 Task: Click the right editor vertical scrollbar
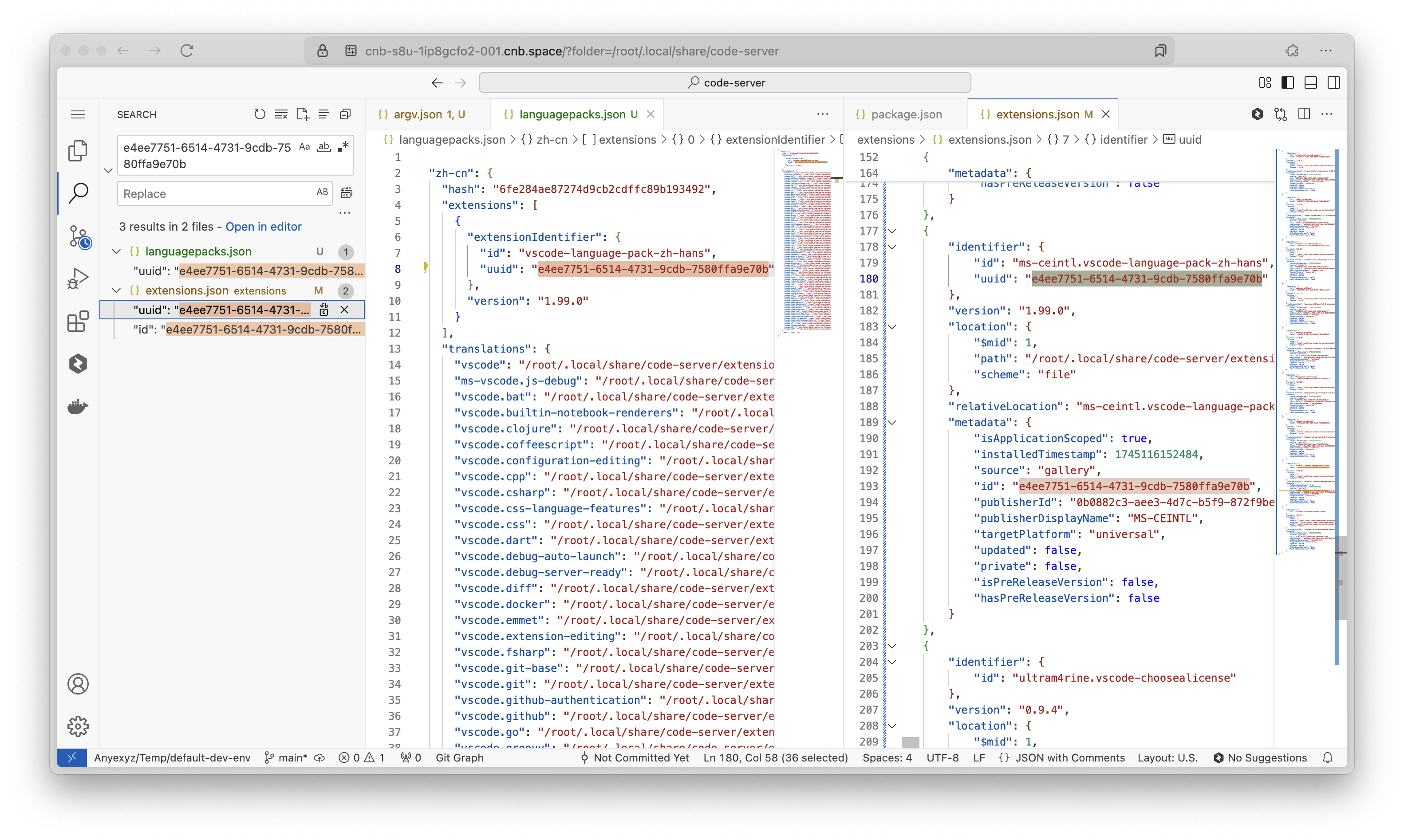click(1341, 577)
